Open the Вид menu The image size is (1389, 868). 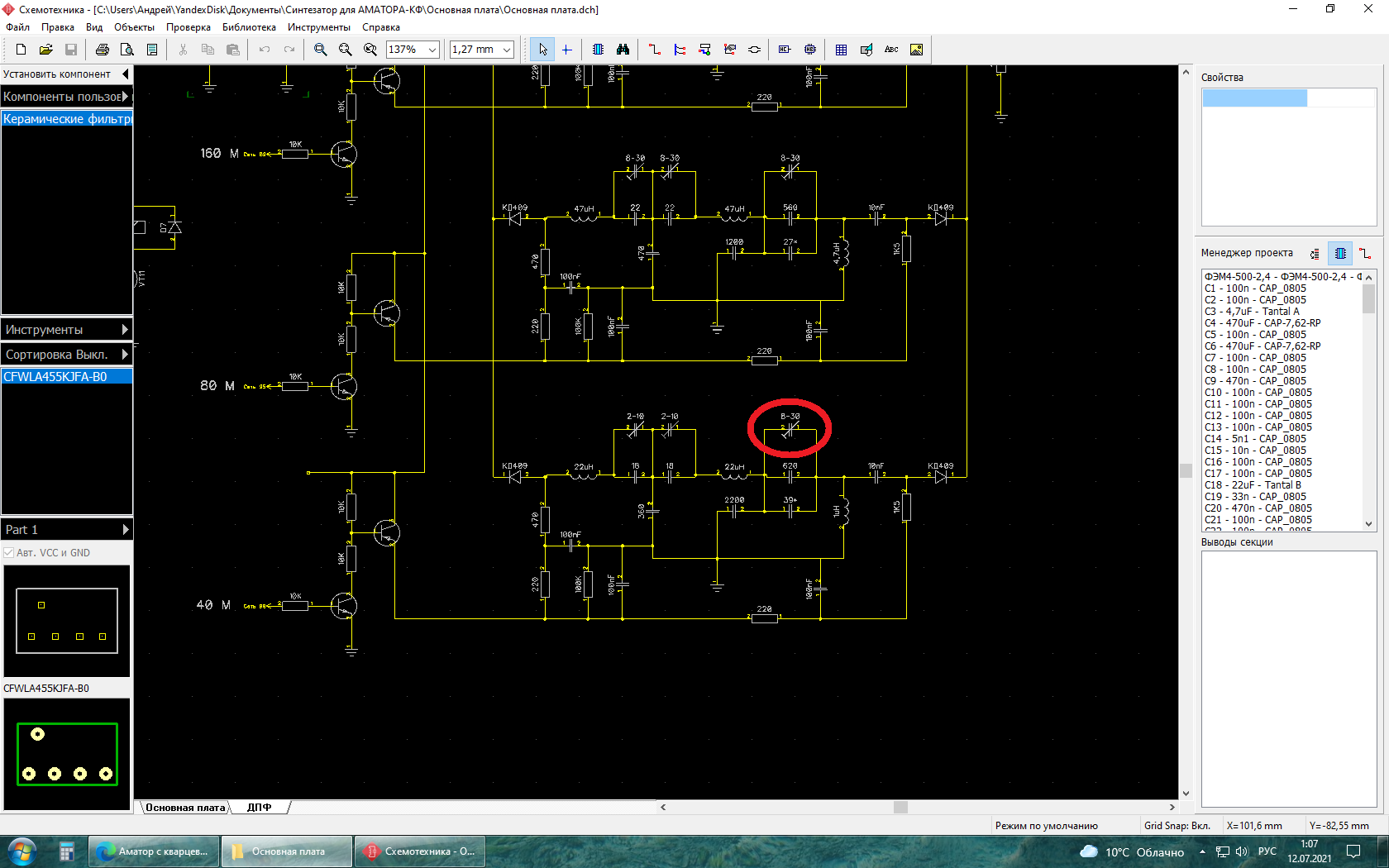pyautogui.click(x=94, y=27)
